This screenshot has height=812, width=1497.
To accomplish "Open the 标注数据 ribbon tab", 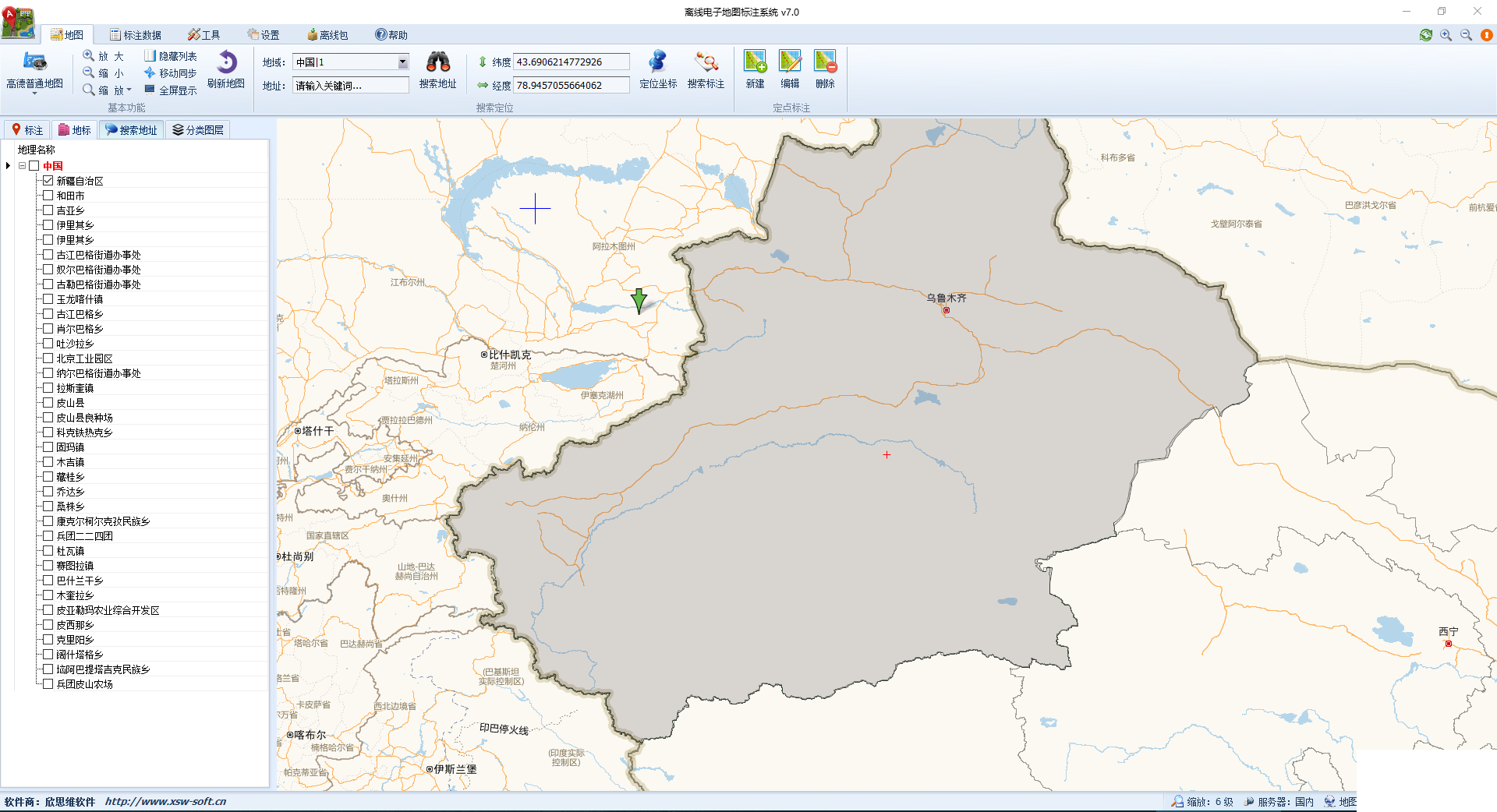I will click(136, 35).
